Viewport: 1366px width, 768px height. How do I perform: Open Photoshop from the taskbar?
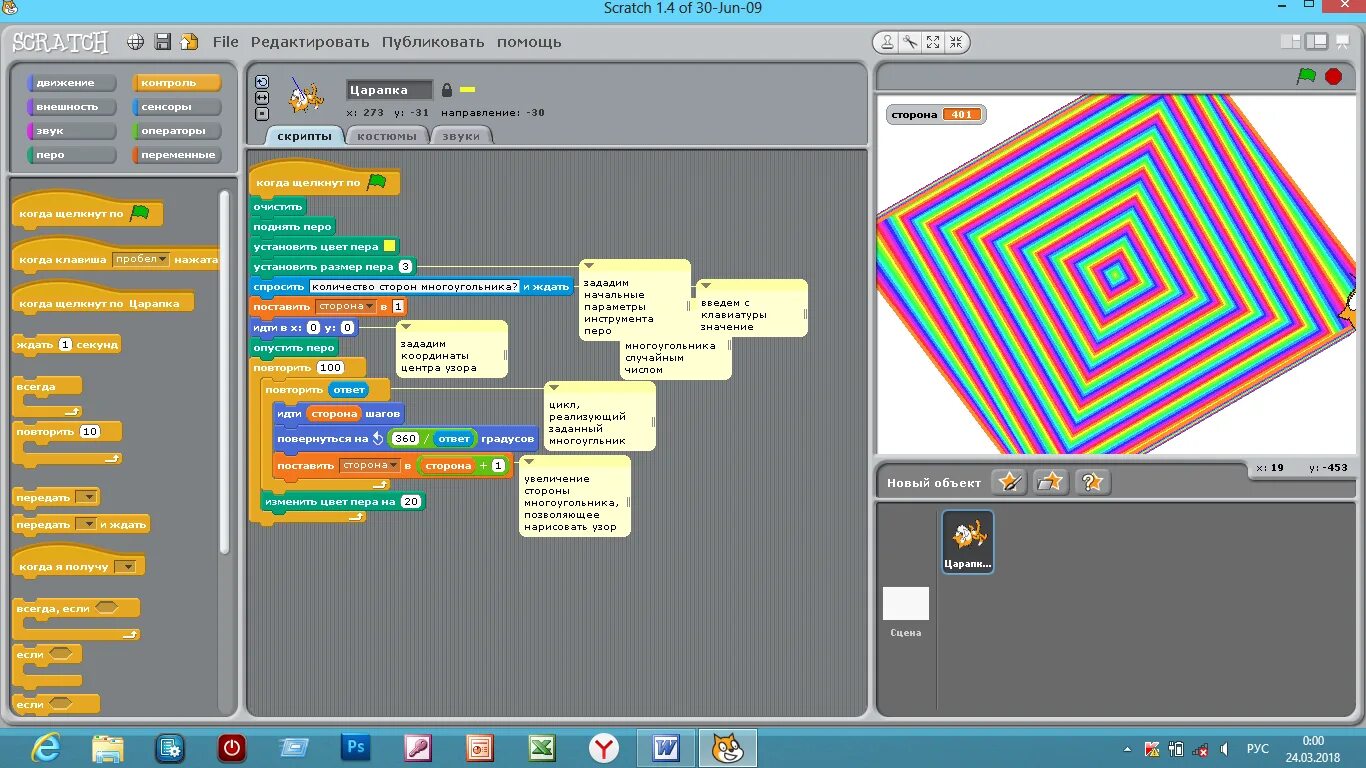click(356, 747)
